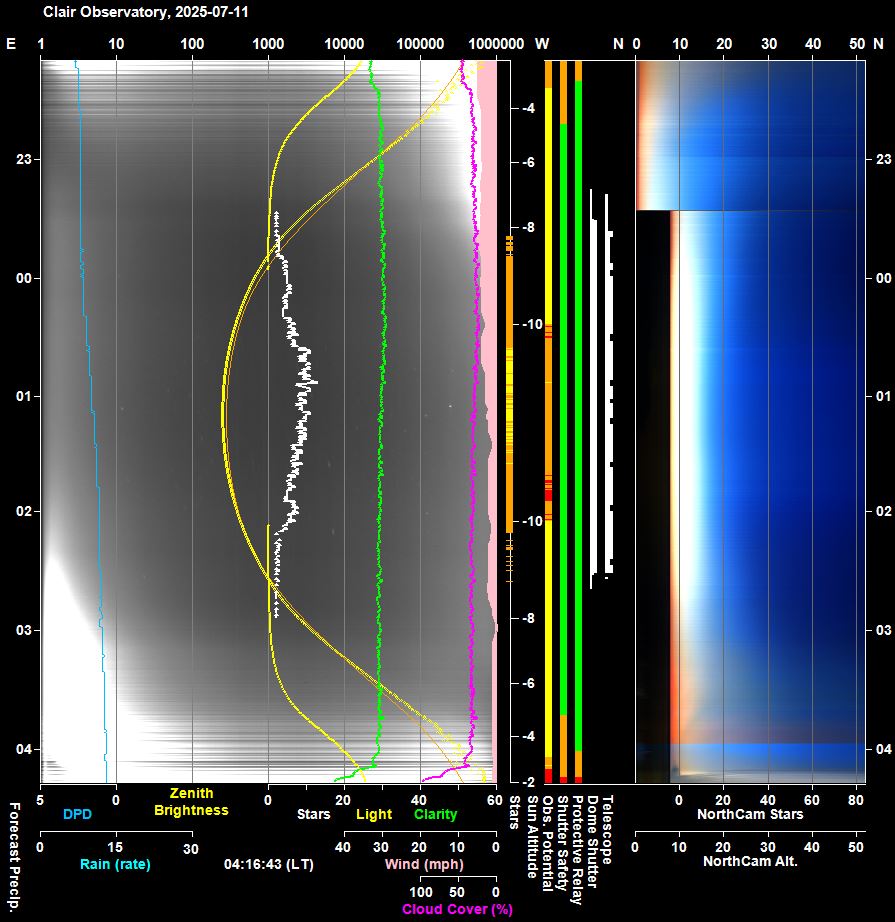Viewport: 895px width, 922px height.
Task: Select the NorthCam Alt. axis label
Action: tap(750, 861)
